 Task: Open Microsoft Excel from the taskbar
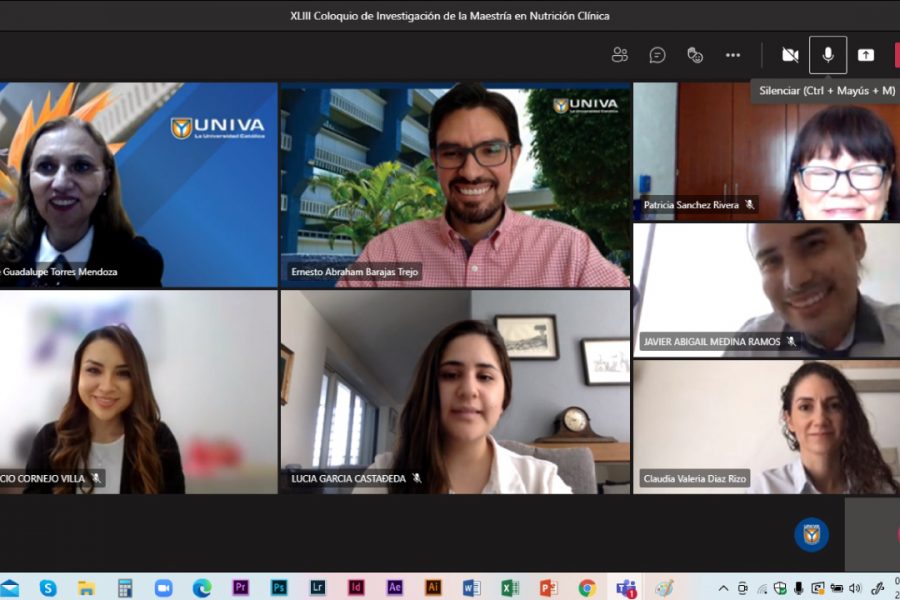pos(510,588)
